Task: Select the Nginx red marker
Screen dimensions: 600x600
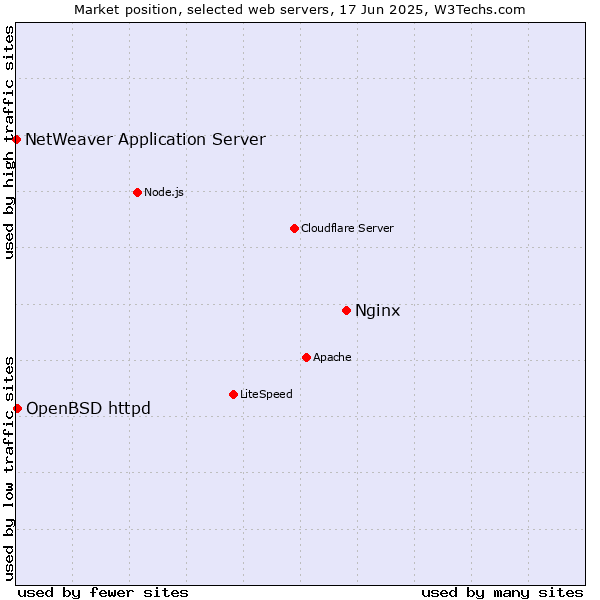Action: [346, 310]
